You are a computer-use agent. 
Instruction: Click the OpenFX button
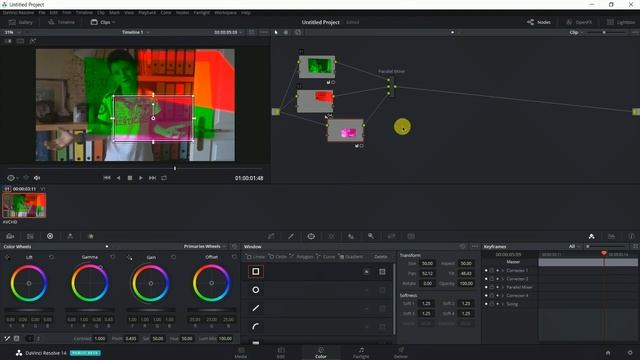[x=579, y=22]
